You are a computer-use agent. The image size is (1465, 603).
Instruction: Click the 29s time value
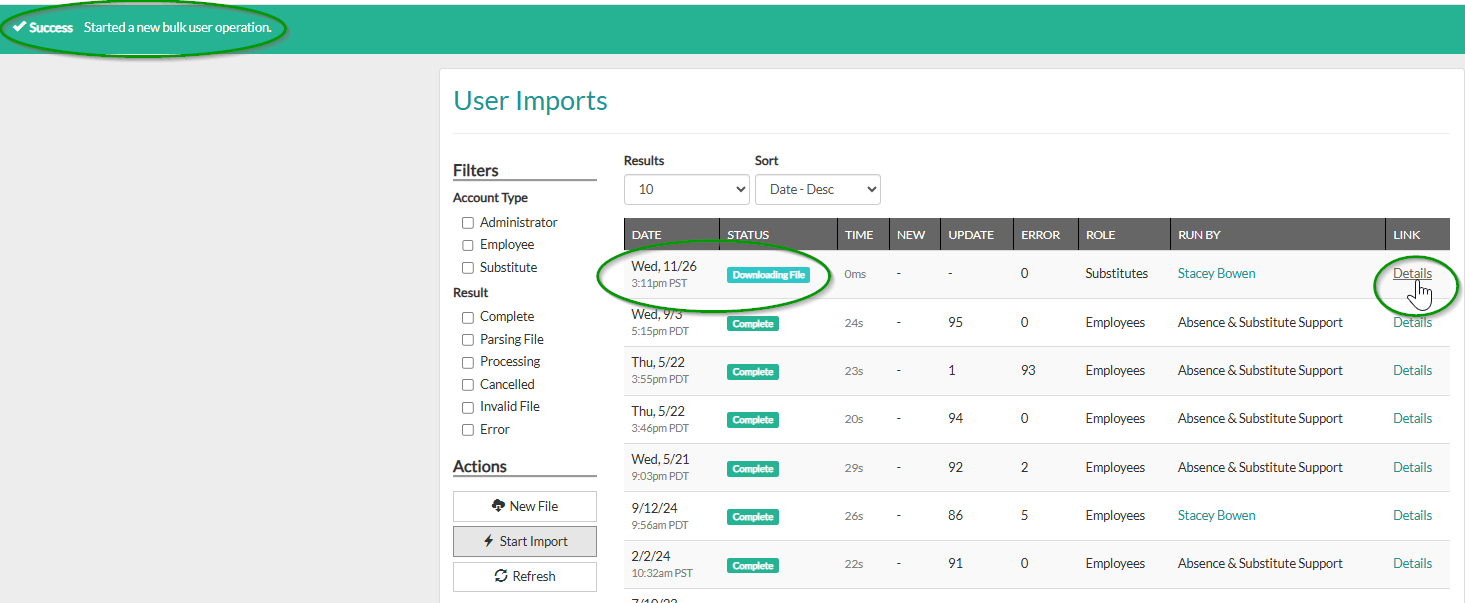point(854,467)
